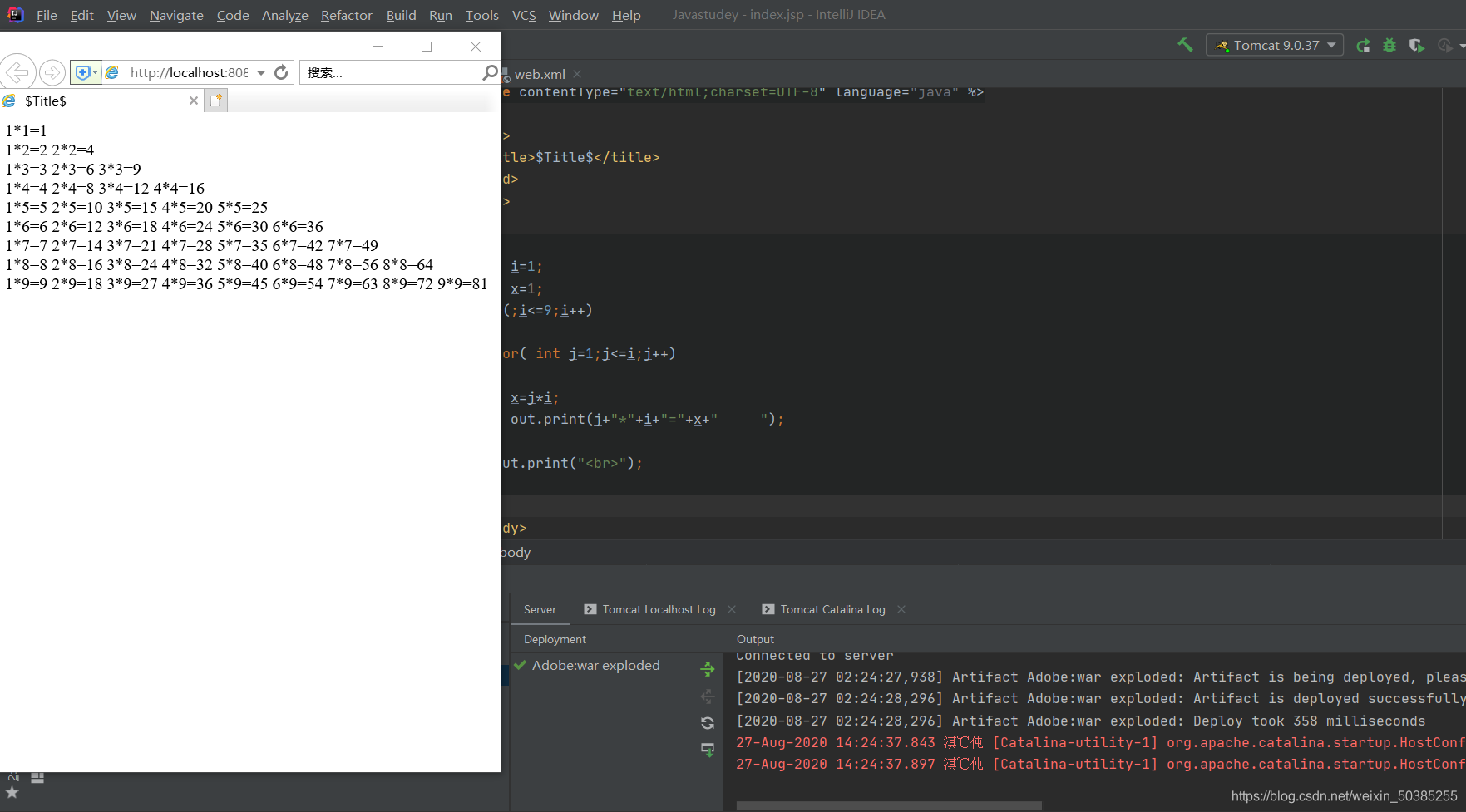
Task: Open the Refactor menu
Action: [347, 15]
